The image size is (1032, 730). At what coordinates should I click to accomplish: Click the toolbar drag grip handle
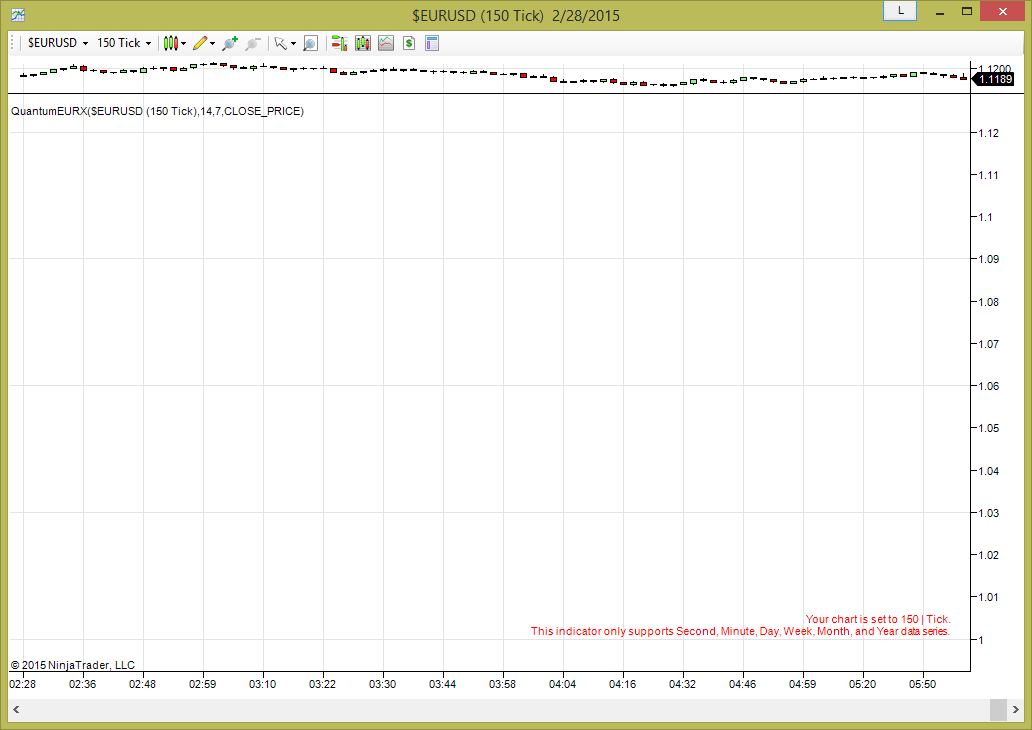pos(13,43)
